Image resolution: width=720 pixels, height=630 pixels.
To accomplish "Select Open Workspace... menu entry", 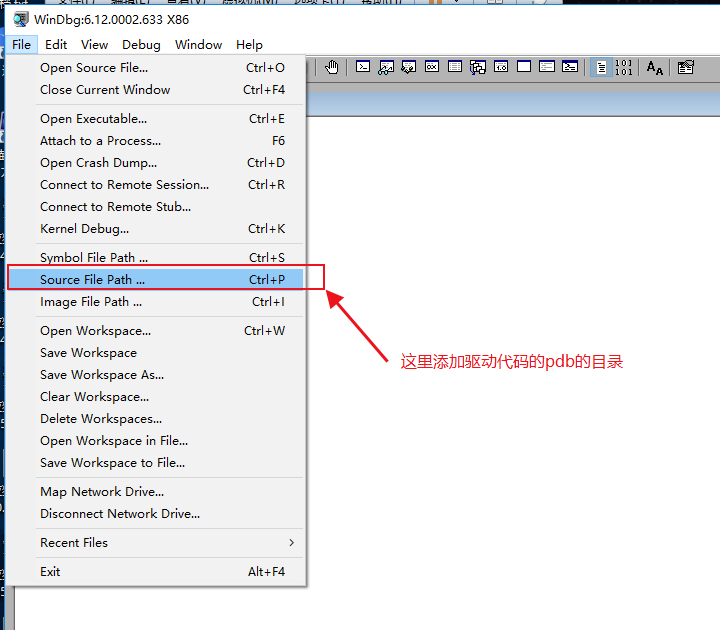I will pyautogui.click(x=156, y=331).
